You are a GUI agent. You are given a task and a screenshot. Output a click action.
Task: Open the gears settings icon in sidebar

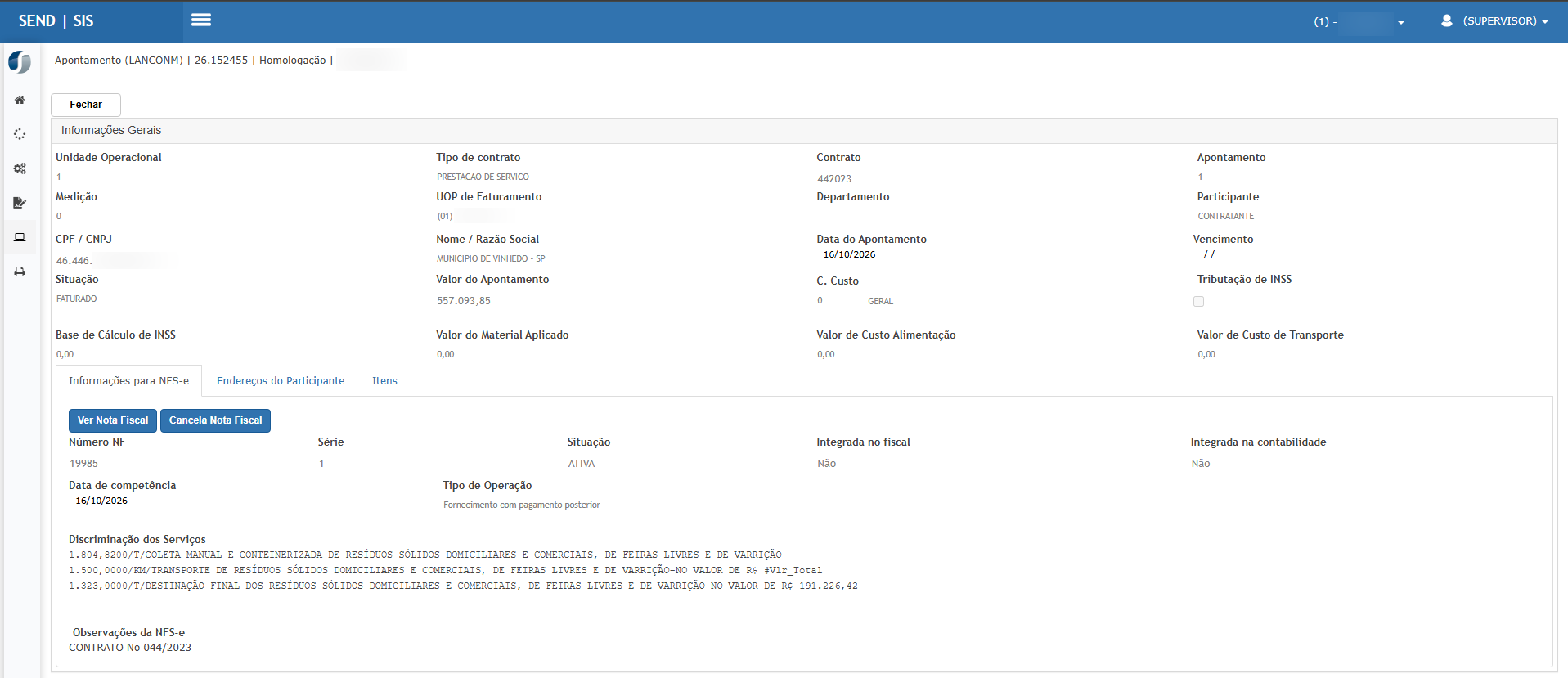click(20, 168)
